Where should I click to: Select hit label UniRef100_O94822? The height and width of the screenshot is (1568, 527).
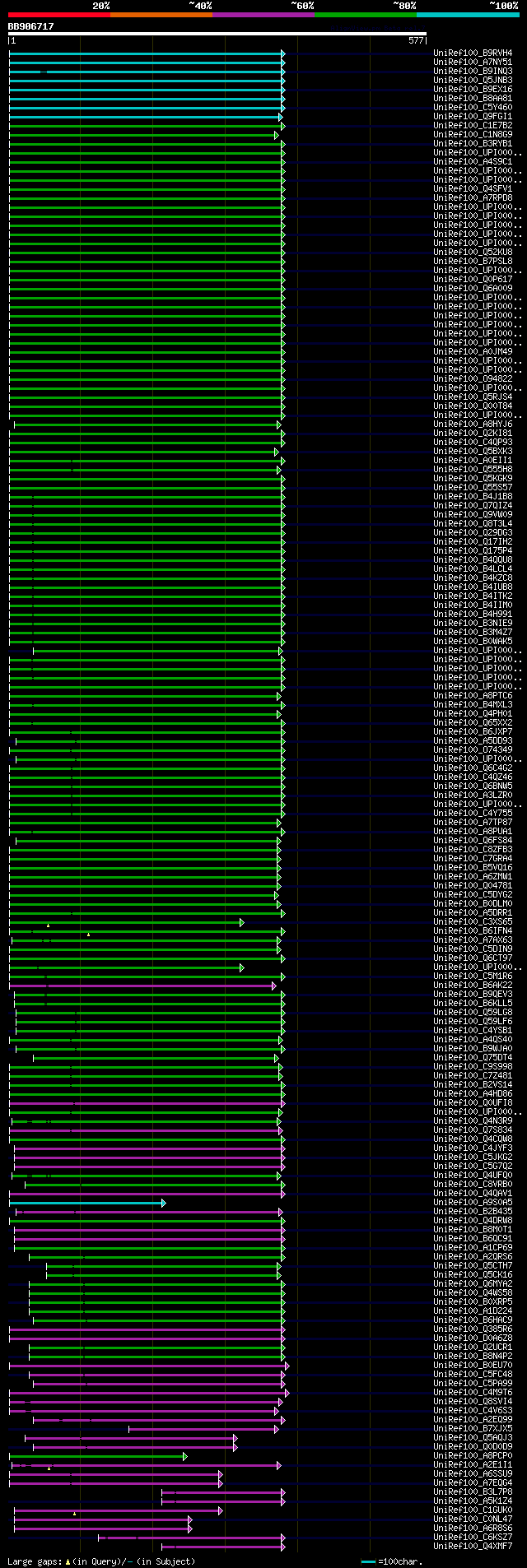[473, 378]
